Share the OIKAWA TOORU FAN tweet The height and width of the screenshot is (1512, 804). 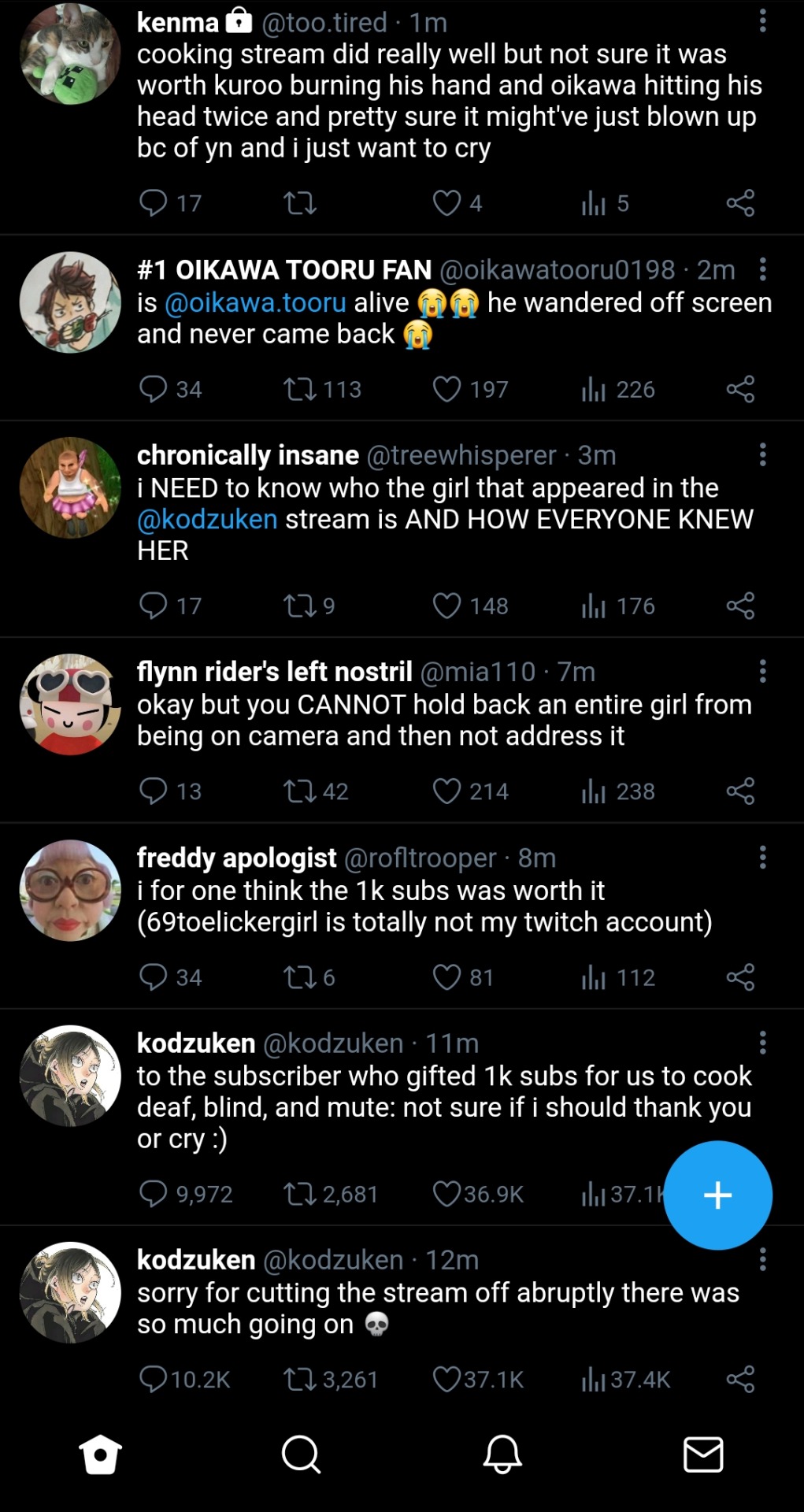pyautogui.click(x=740, y=389)
